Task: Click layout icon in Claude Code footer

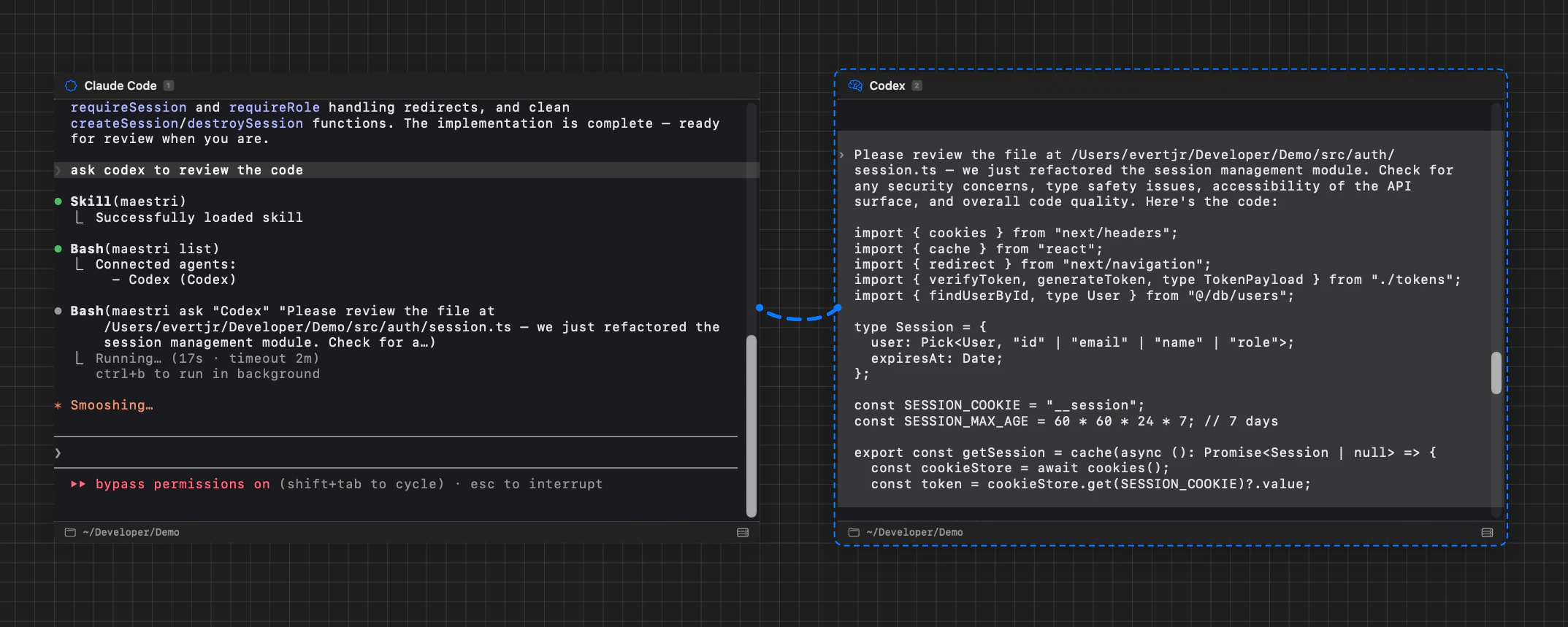Action: (743, 532)
